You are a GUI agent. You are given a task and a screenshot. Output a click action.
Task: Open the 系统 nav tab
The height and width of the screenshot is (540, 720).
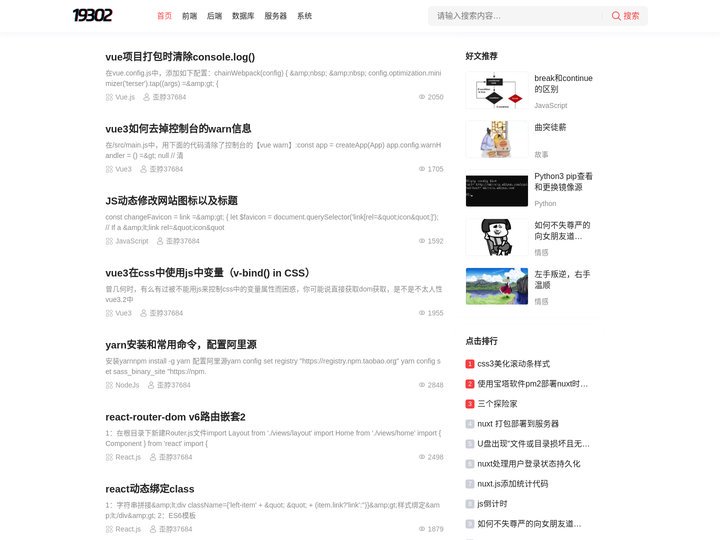coord(304,16)
